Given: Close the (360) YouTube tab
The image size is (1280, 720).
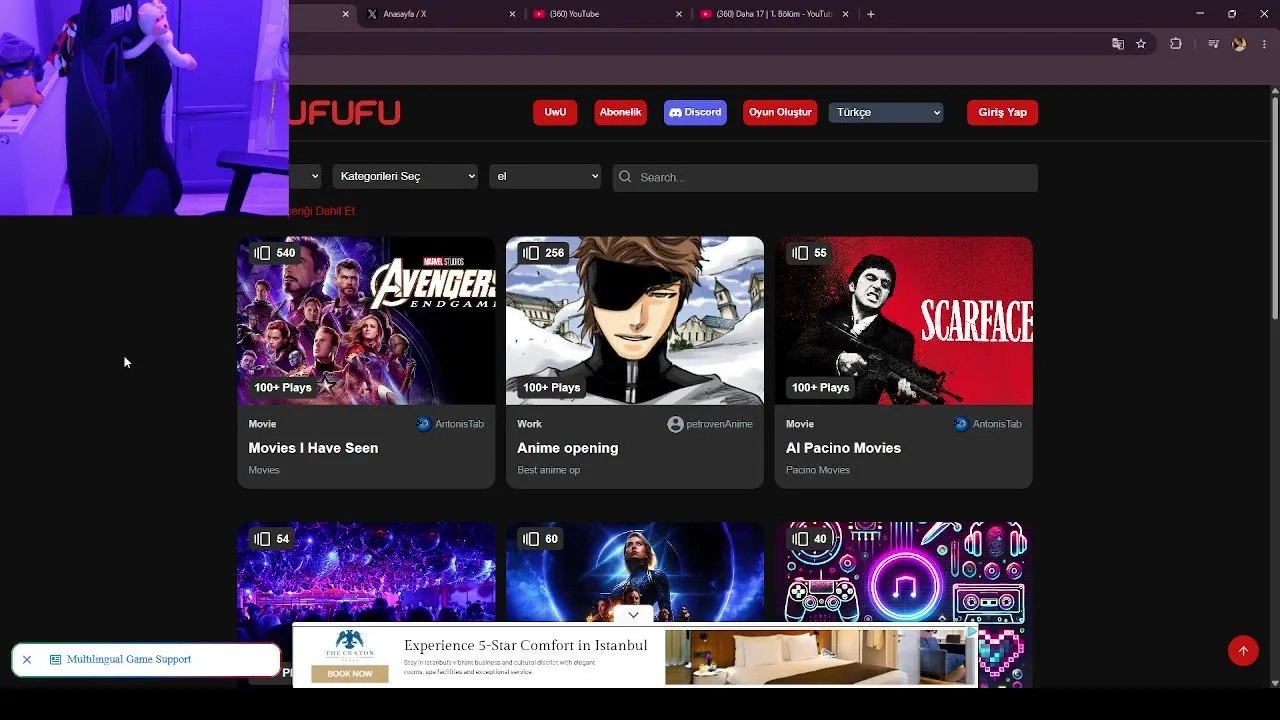Looking at the screenshot, I should pyautogui.click(x=679, y=14).
